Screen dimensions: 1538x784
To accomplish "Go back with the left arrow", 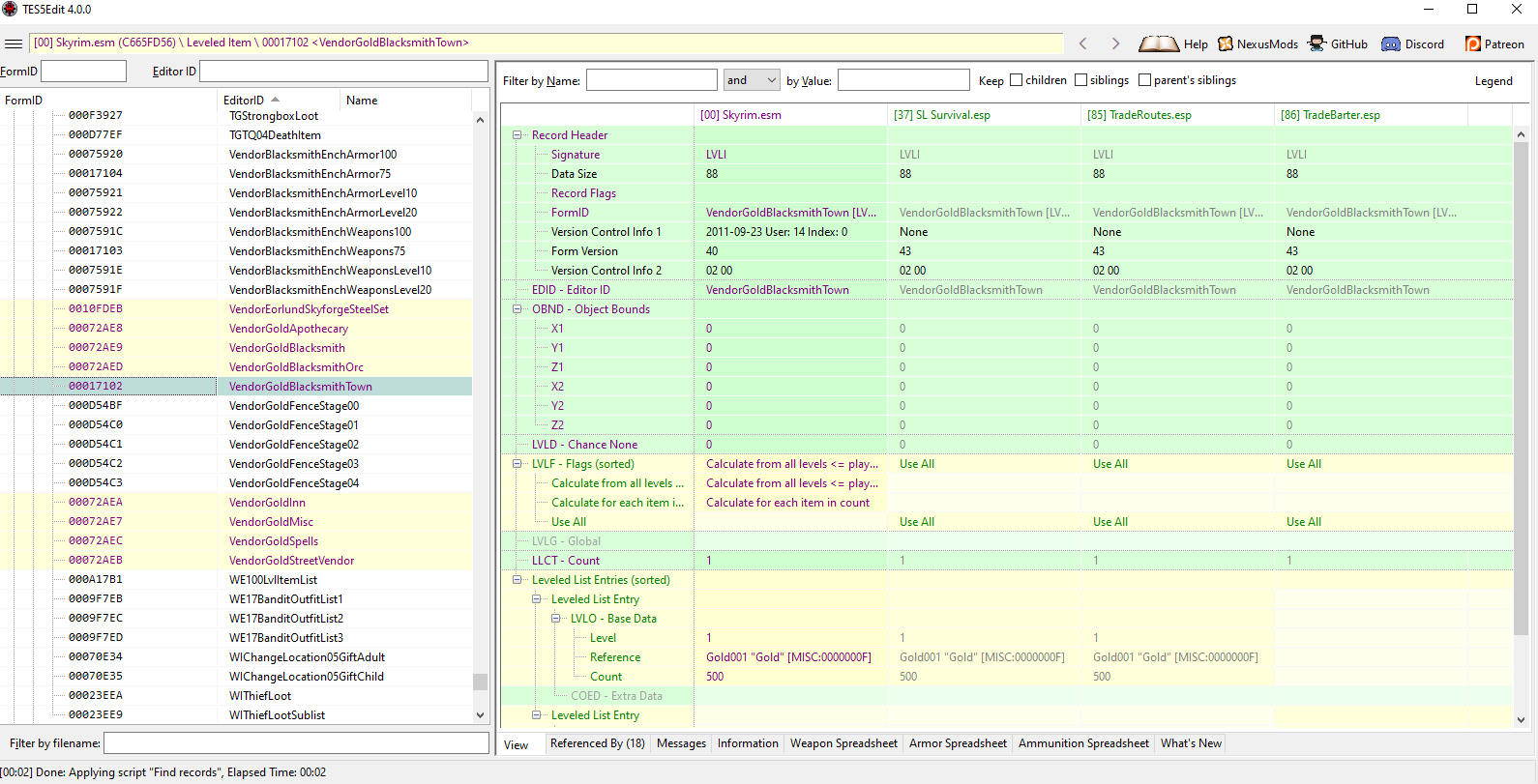I will (x=1083, y=44).
